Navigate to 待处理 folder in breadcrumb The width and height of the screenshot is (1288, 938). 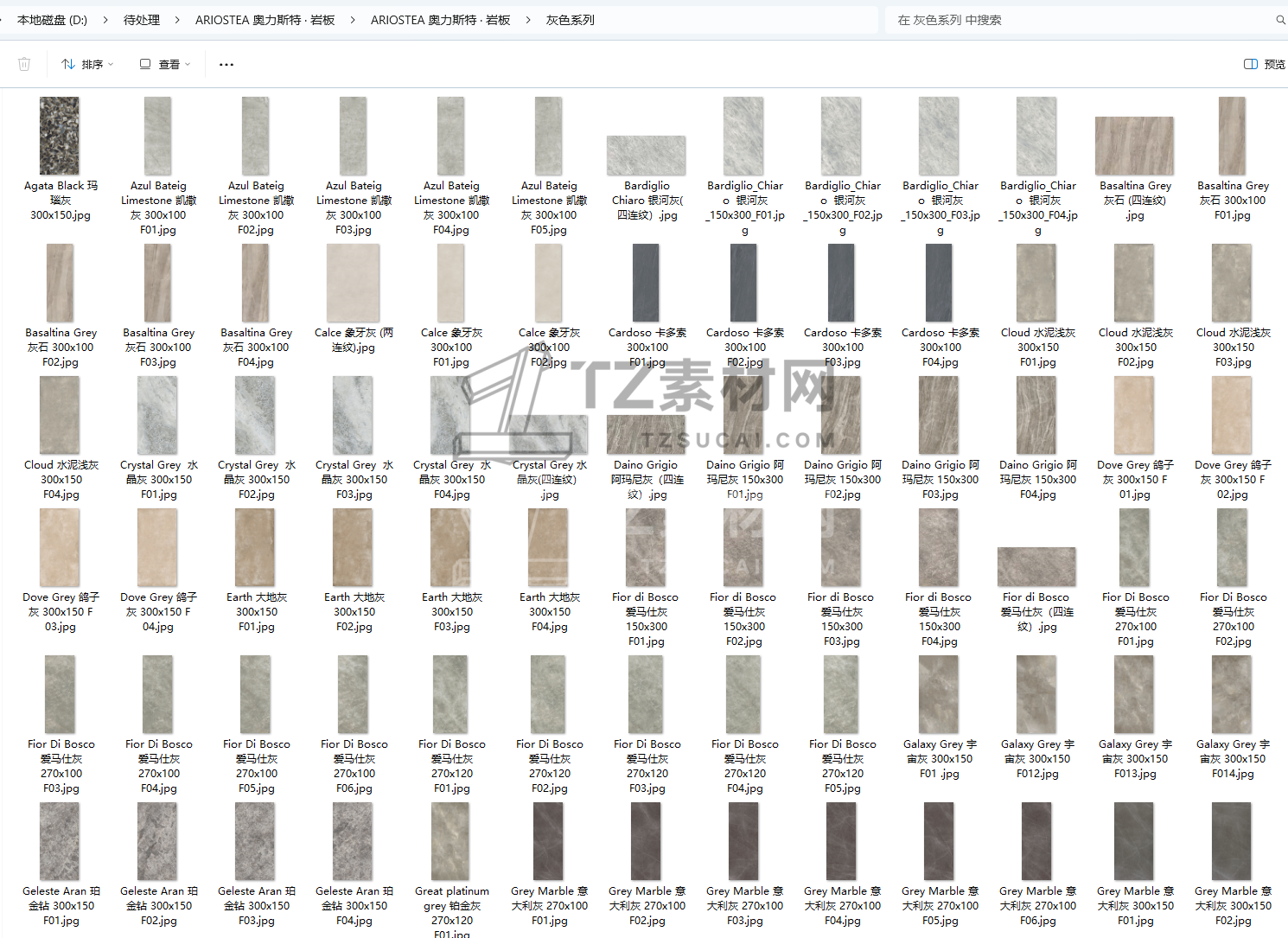pyautogui.click(x=142, y=20)
